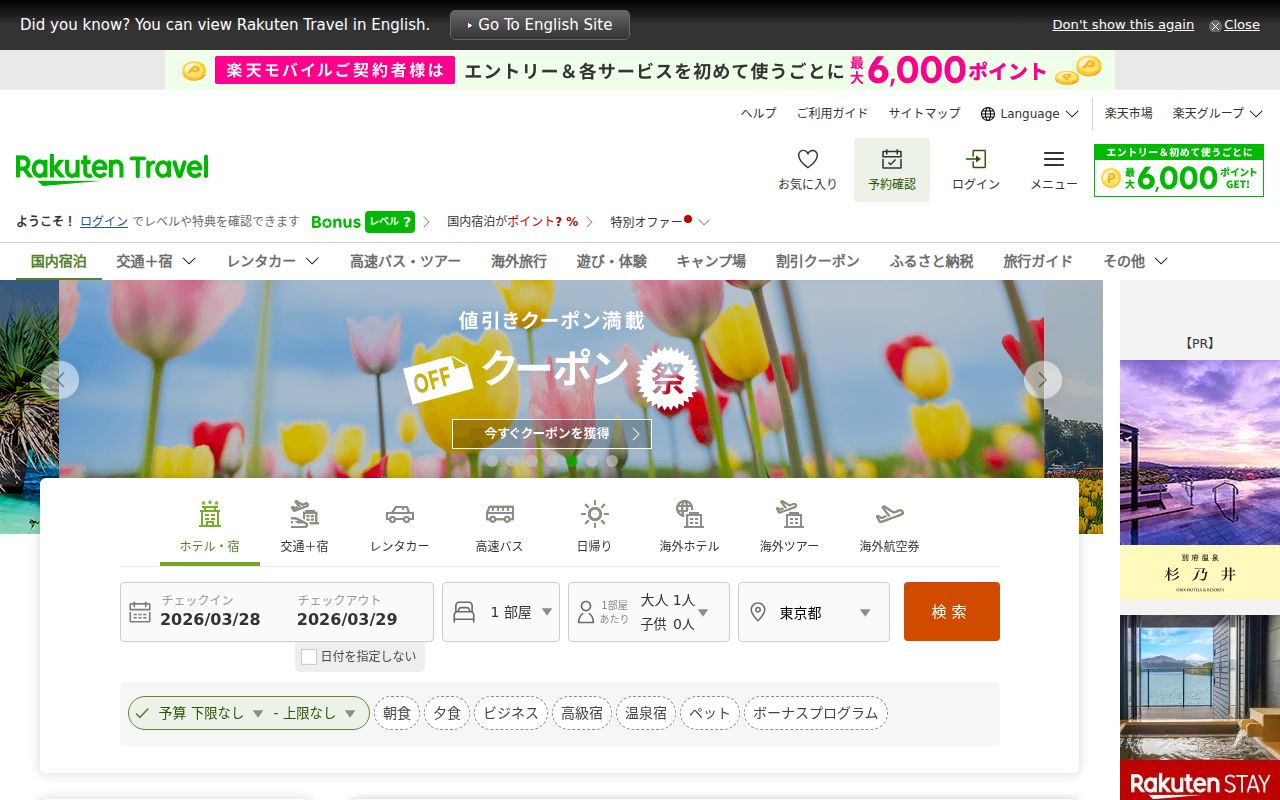Open the ふるさと納税 navigation item
1280x800 pixels.
tap(932, 261)
